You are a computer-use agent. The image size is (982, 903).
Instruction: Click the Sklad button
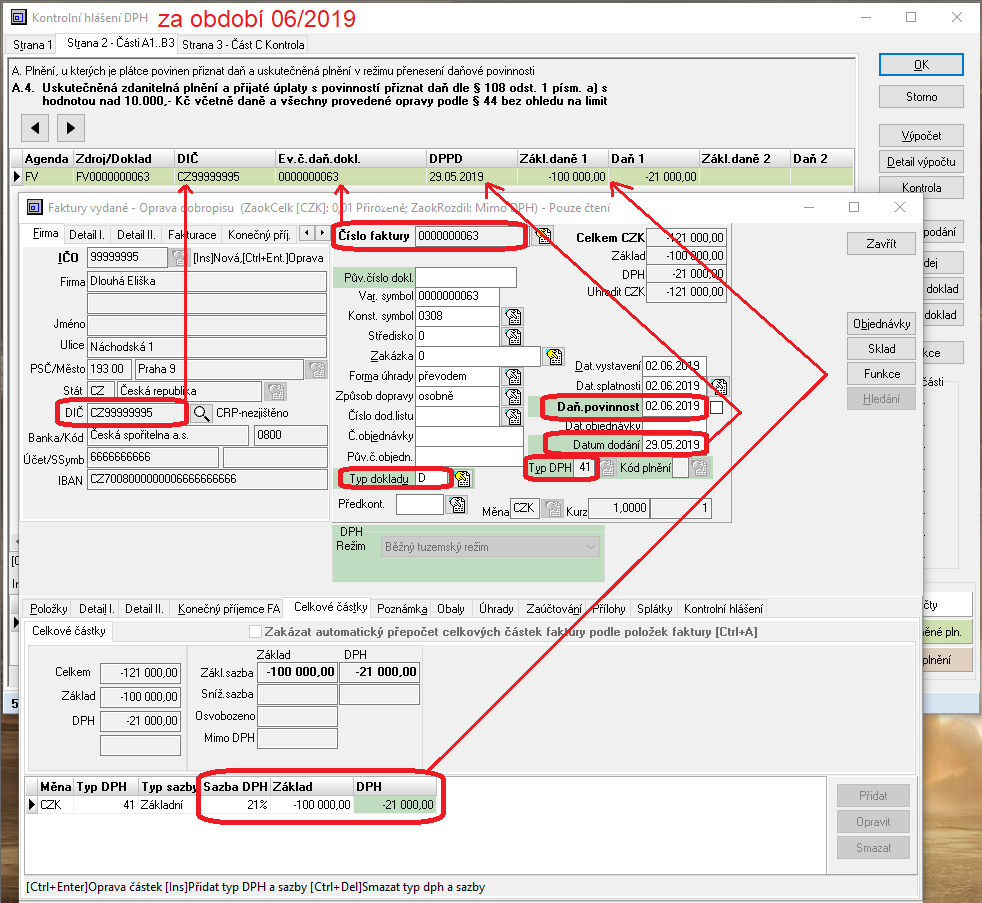tap(881, 349)
